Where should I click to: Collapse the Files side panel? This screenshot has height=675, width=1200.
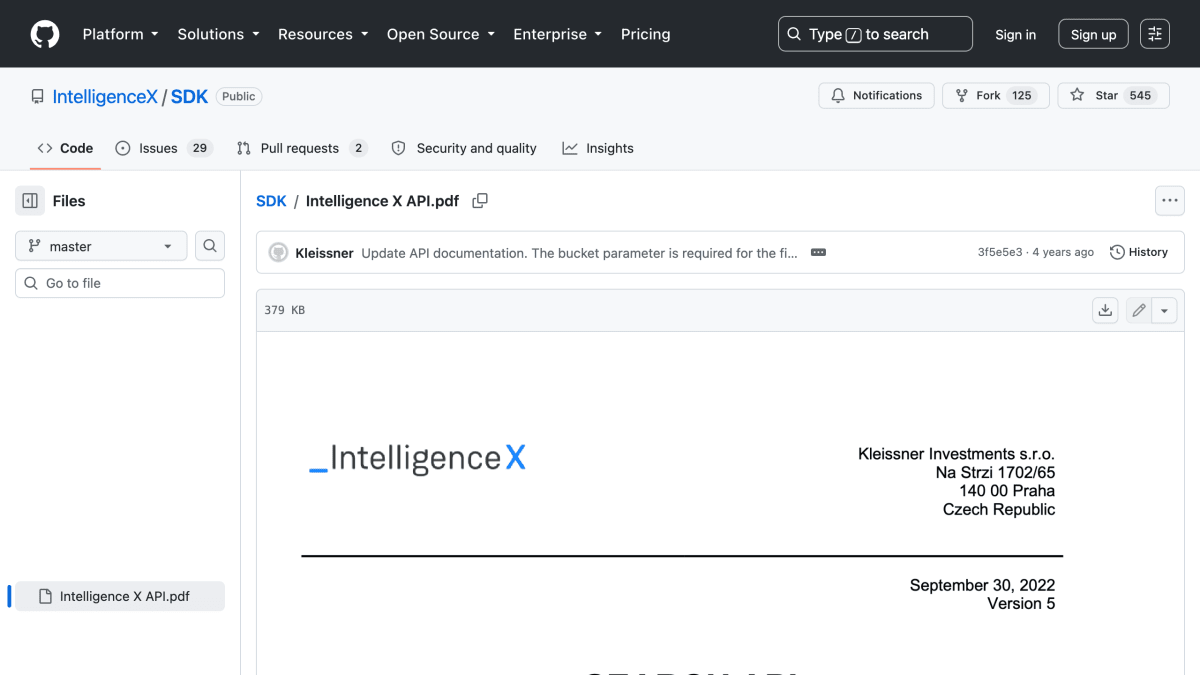click(x=30, y=201)
